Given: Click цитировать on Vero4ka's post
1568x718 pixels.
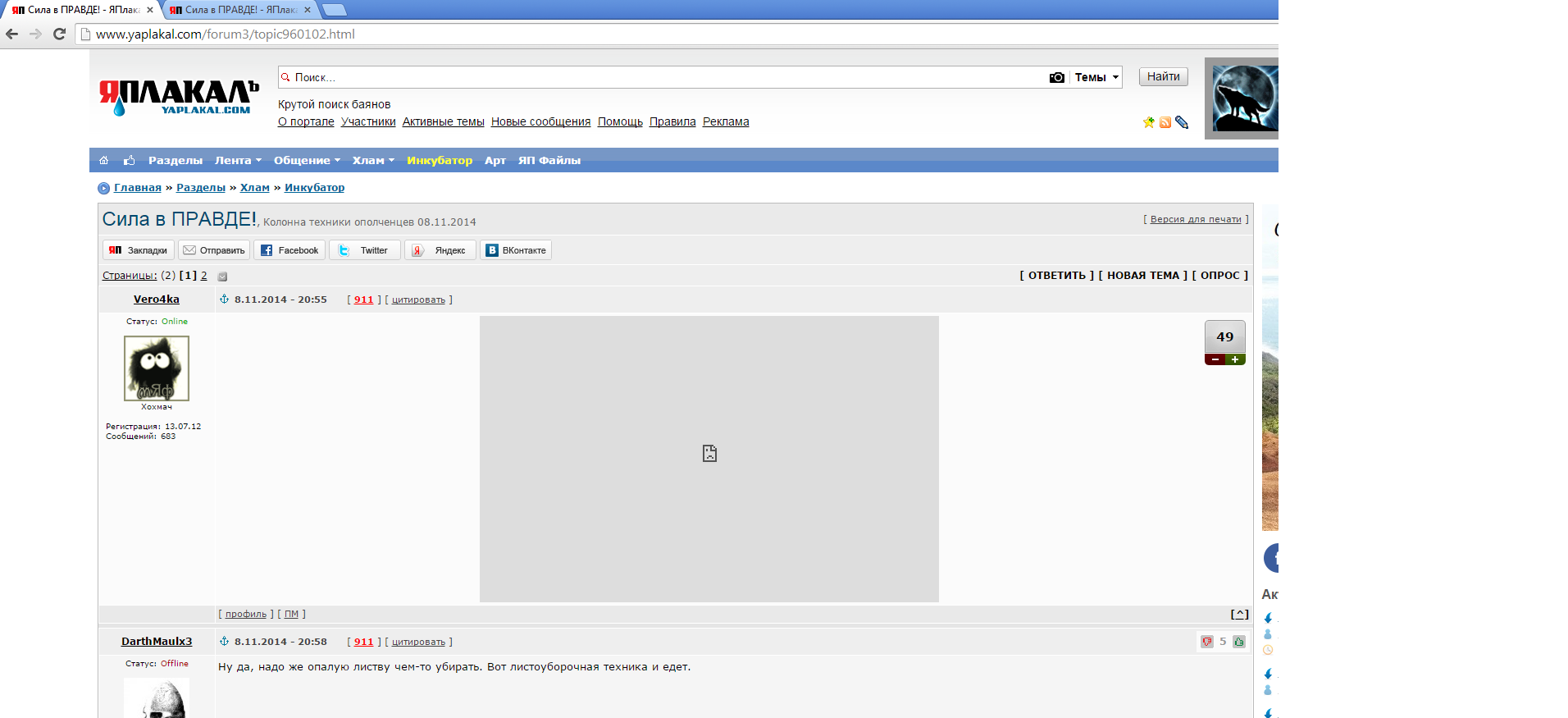Looking at the screenshot, I should [x=418, y=300].
